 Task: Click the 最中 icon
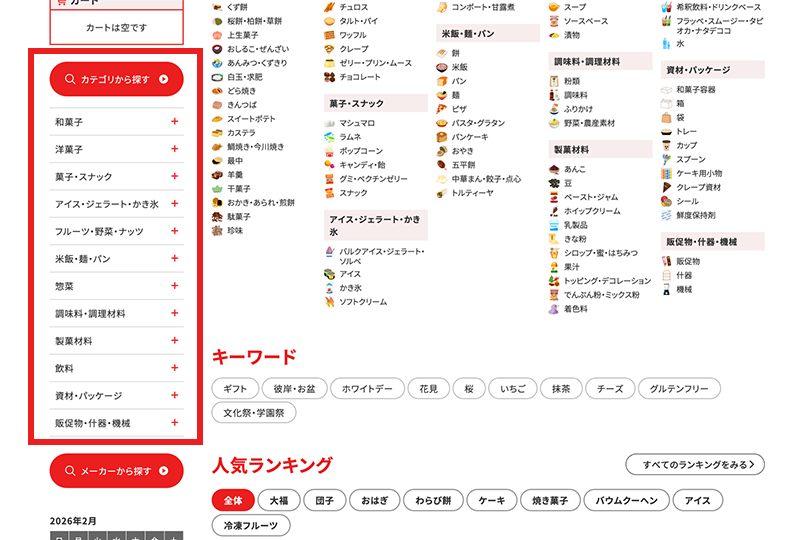(x=217, y=161)
